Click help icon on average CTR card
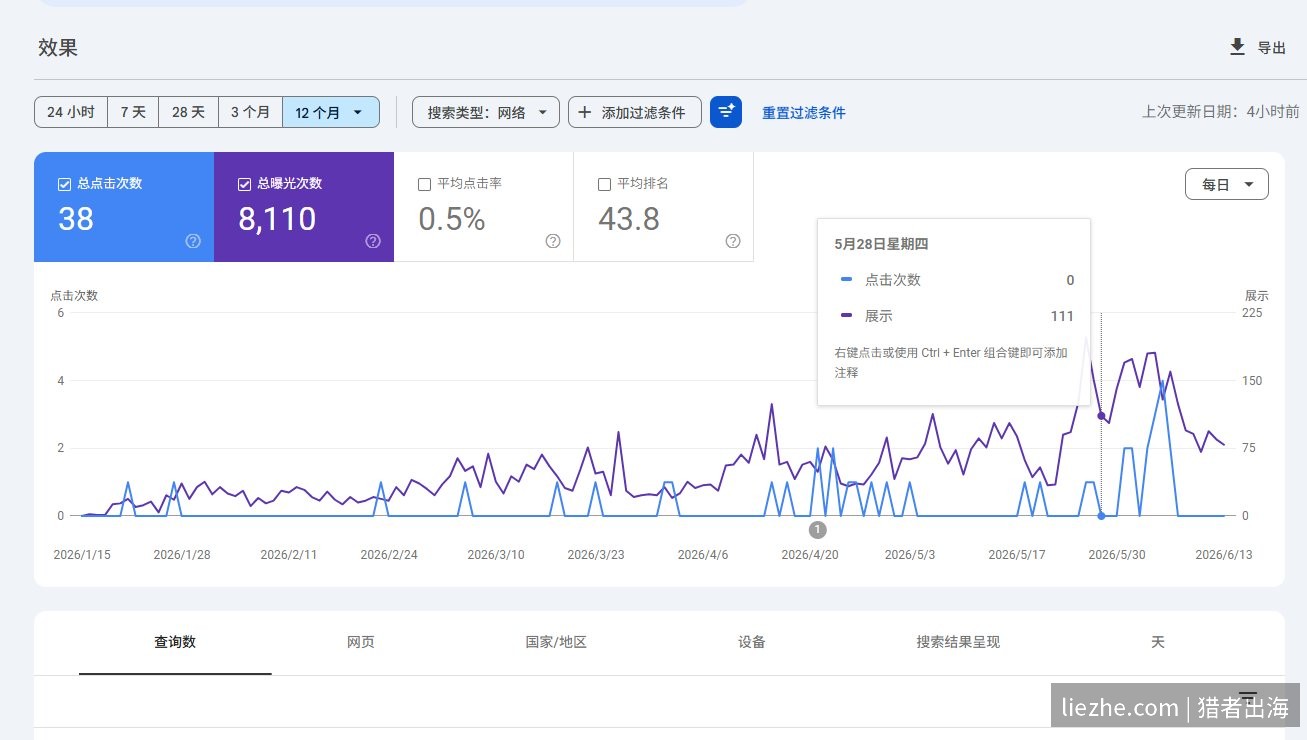This screenshot has width=1307, height=740. pos(553,241)
